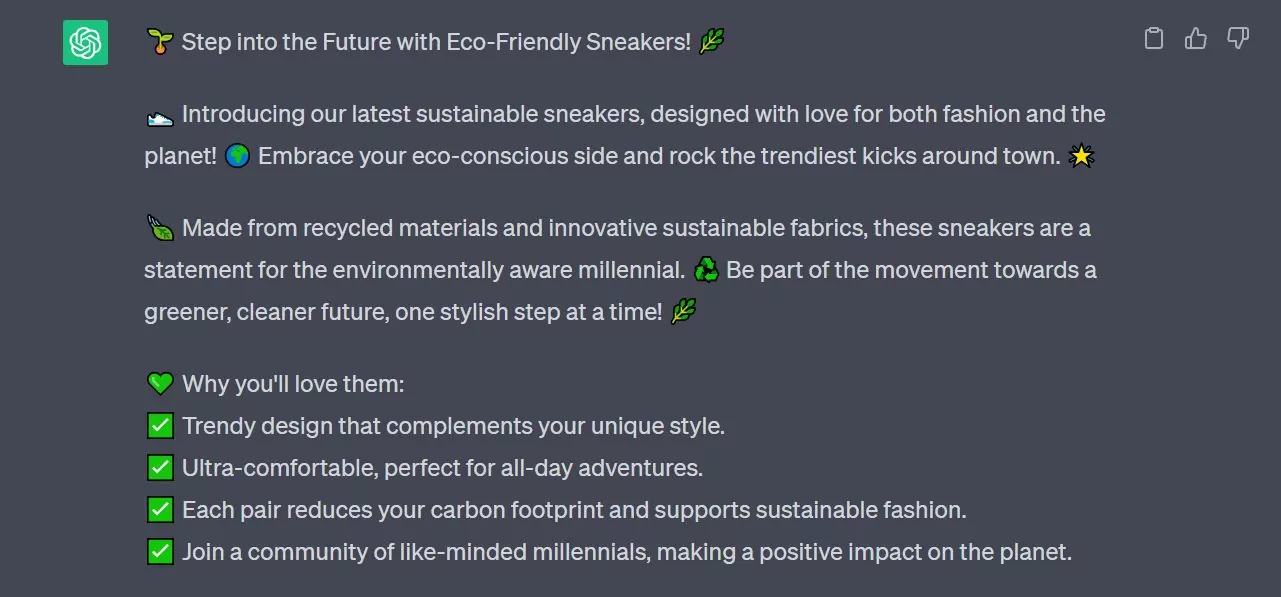
Task: Click the globe emoji after "planet!"
Action: tap(237, 157)
